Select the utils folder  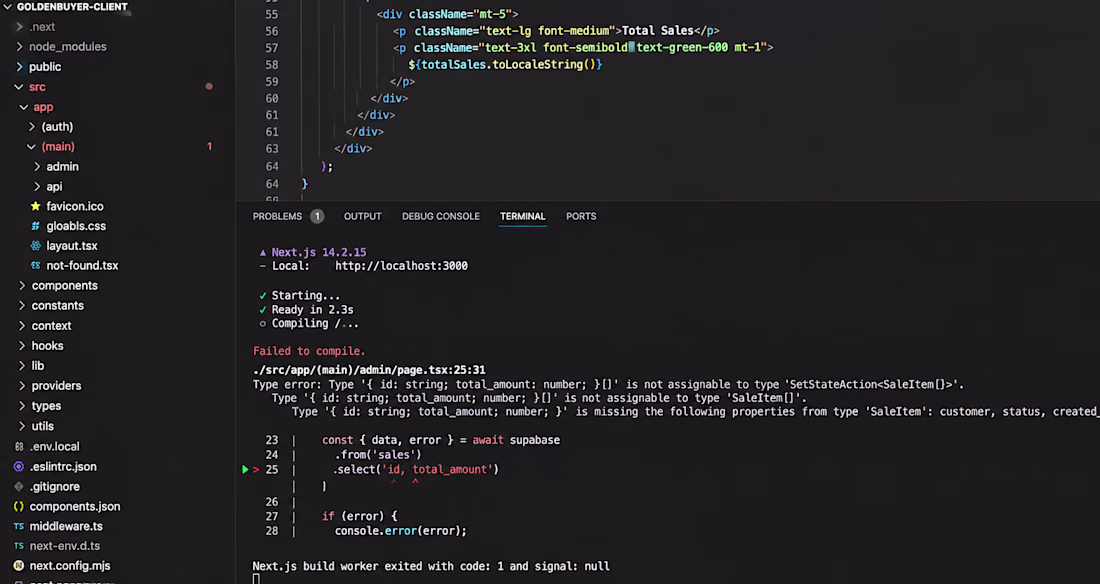tap(43, 426)
